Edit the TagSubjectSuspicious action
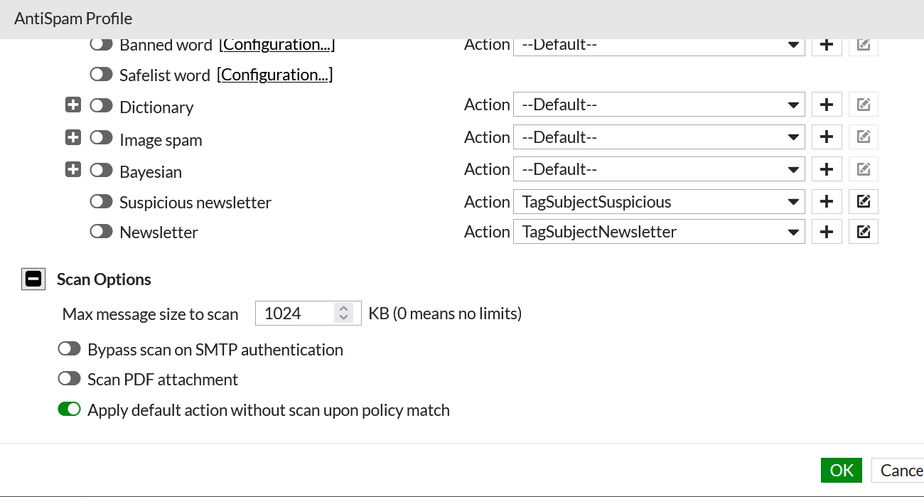This screenshot has width=924, height=497. click(863, 201)
